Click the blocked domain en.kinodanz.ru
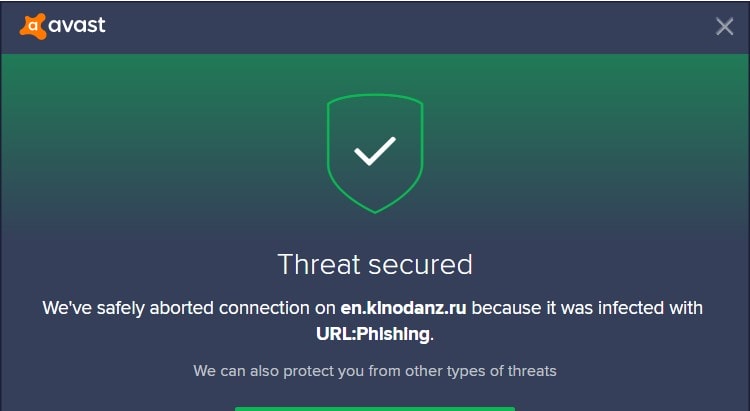 403,308
